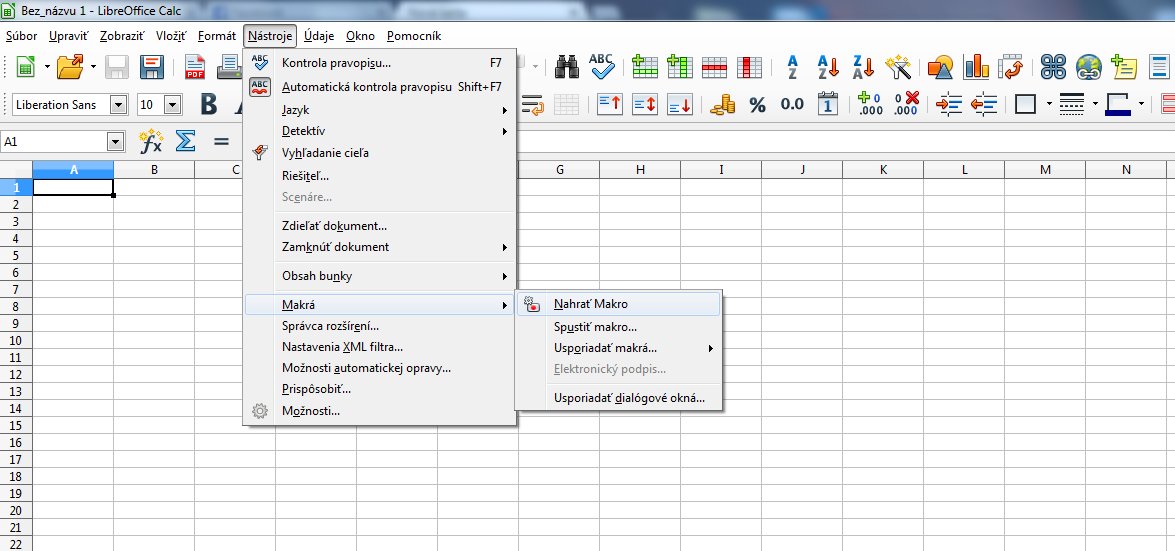The height and width of the screenshot is (551, 1175).
Task: Click the insert columns toolbar icon
Action: tap(680, 67)
